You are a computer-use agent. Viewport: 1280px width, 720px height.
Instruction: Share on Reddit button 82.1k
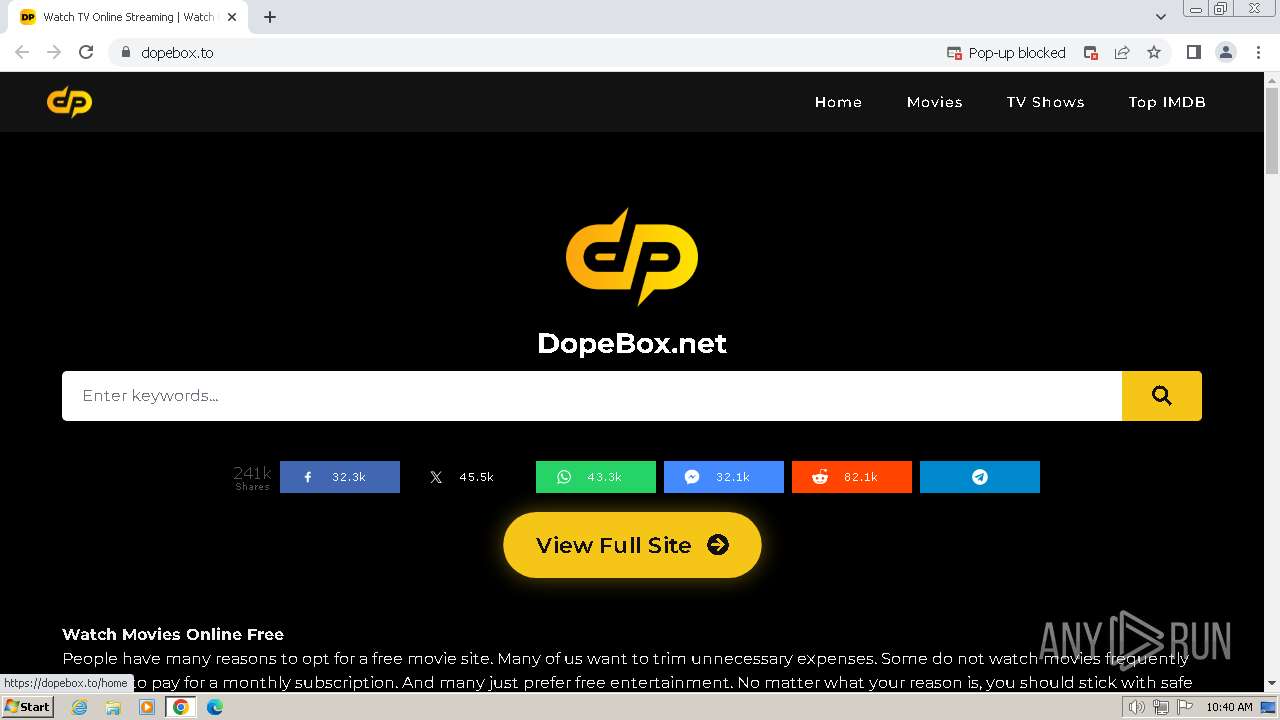point(852,477)
